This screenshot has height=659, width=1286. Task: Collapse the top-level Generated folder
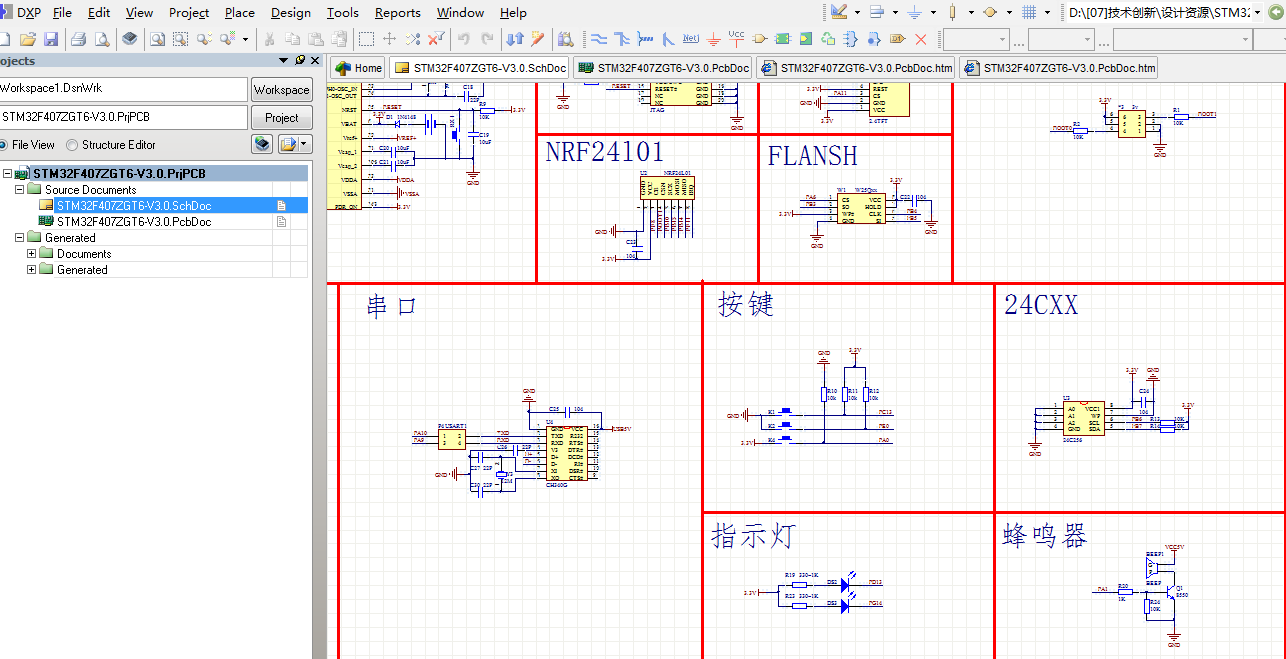[x=19, y=237]
